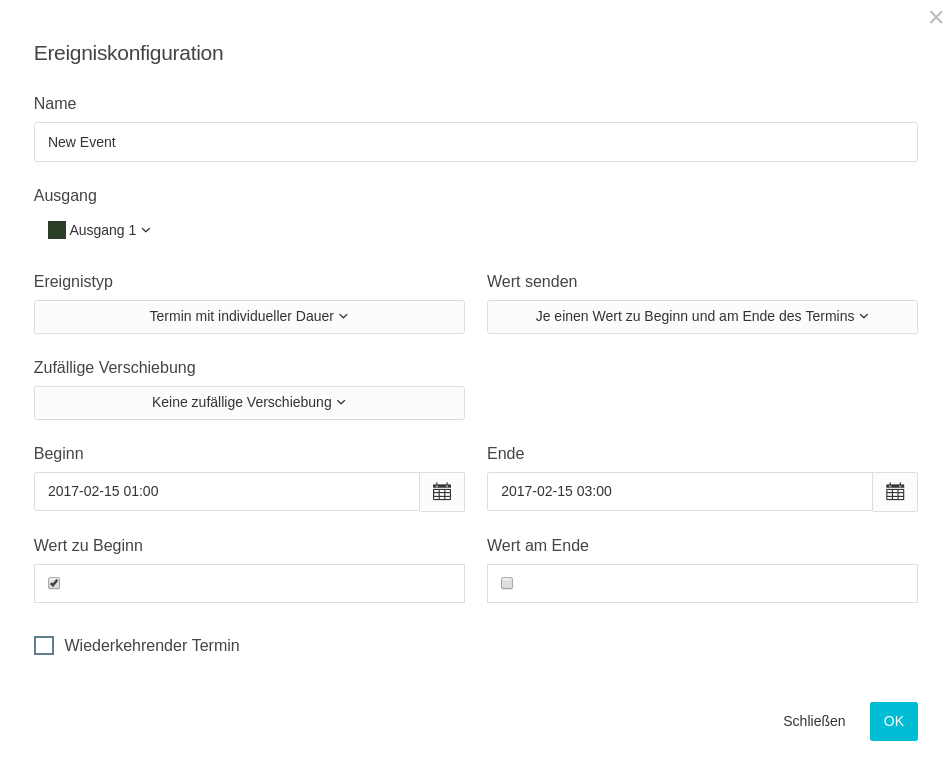Open the Wert senden dropdown
The width and height of the screenshot is (952, 771).
point(702,317)
